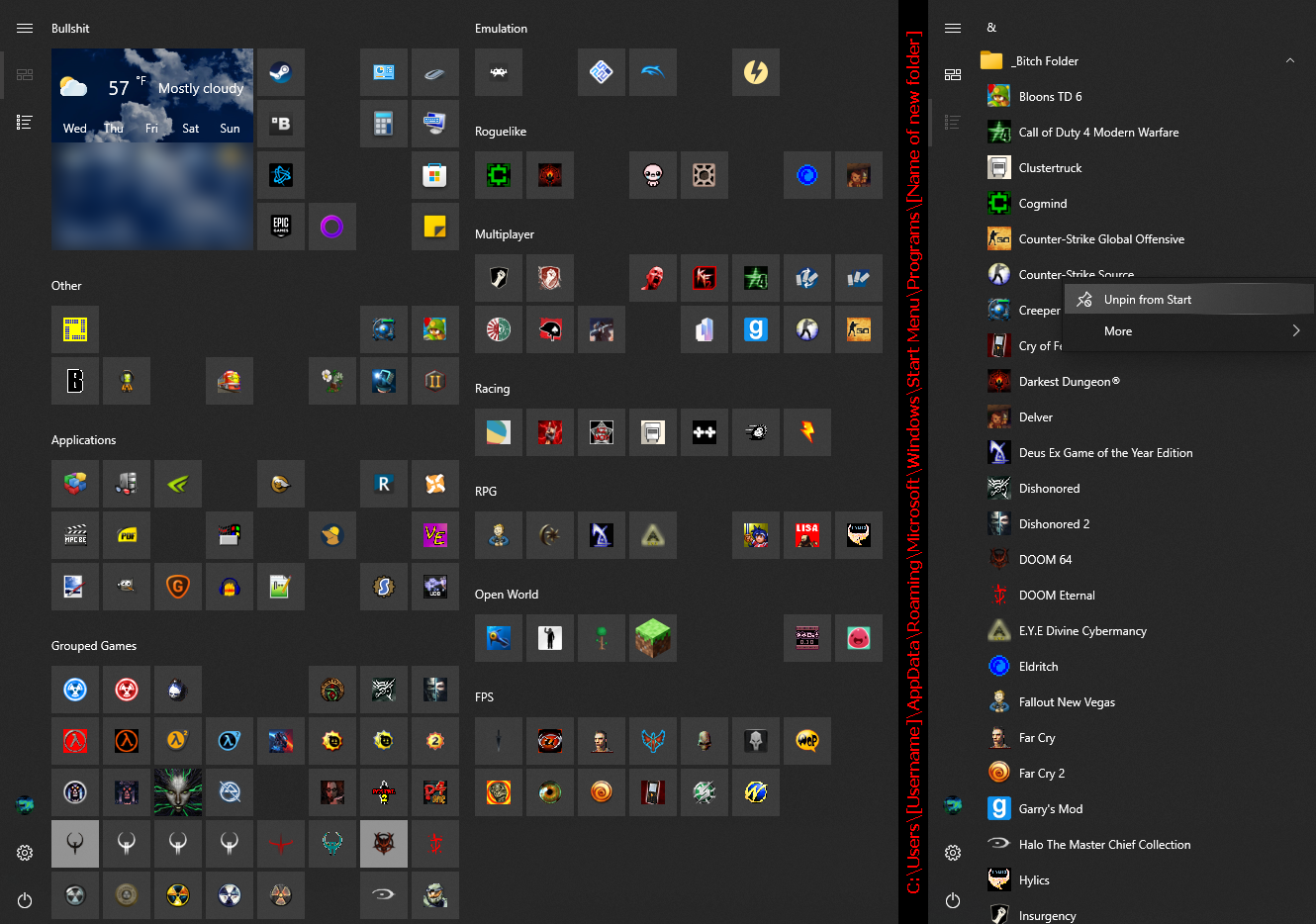Open the pink Slime Rancher tile

coord(859,638)
